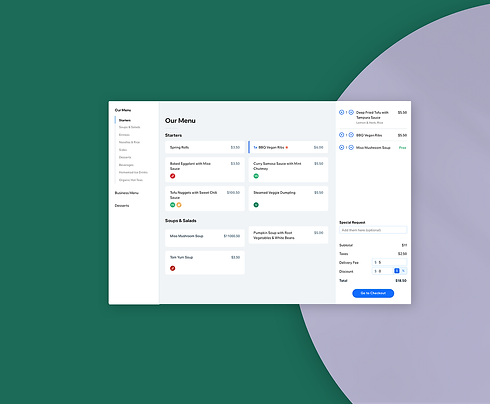Increase quantity of Miso Mushroom Soup in cart
This screenshot has height=404, width=490.
(341, 147)
